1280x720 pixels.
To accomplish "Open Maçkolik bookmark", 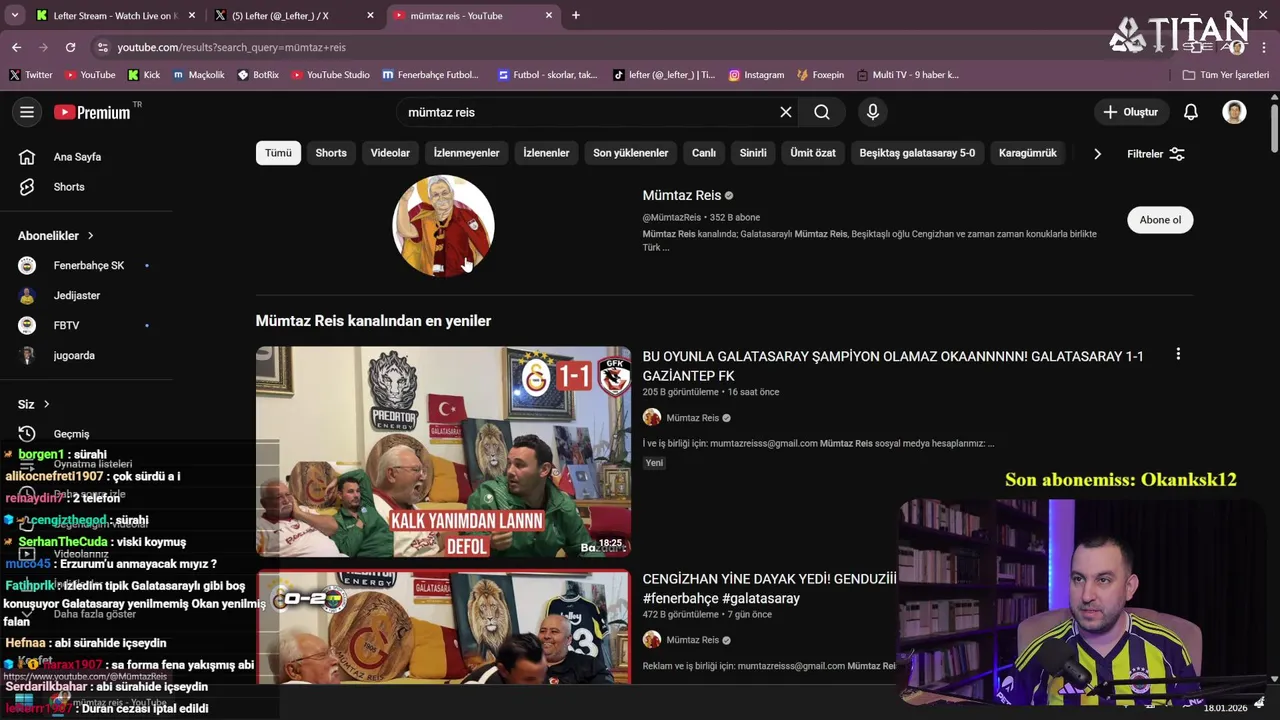I will click(x=199, y=75).
